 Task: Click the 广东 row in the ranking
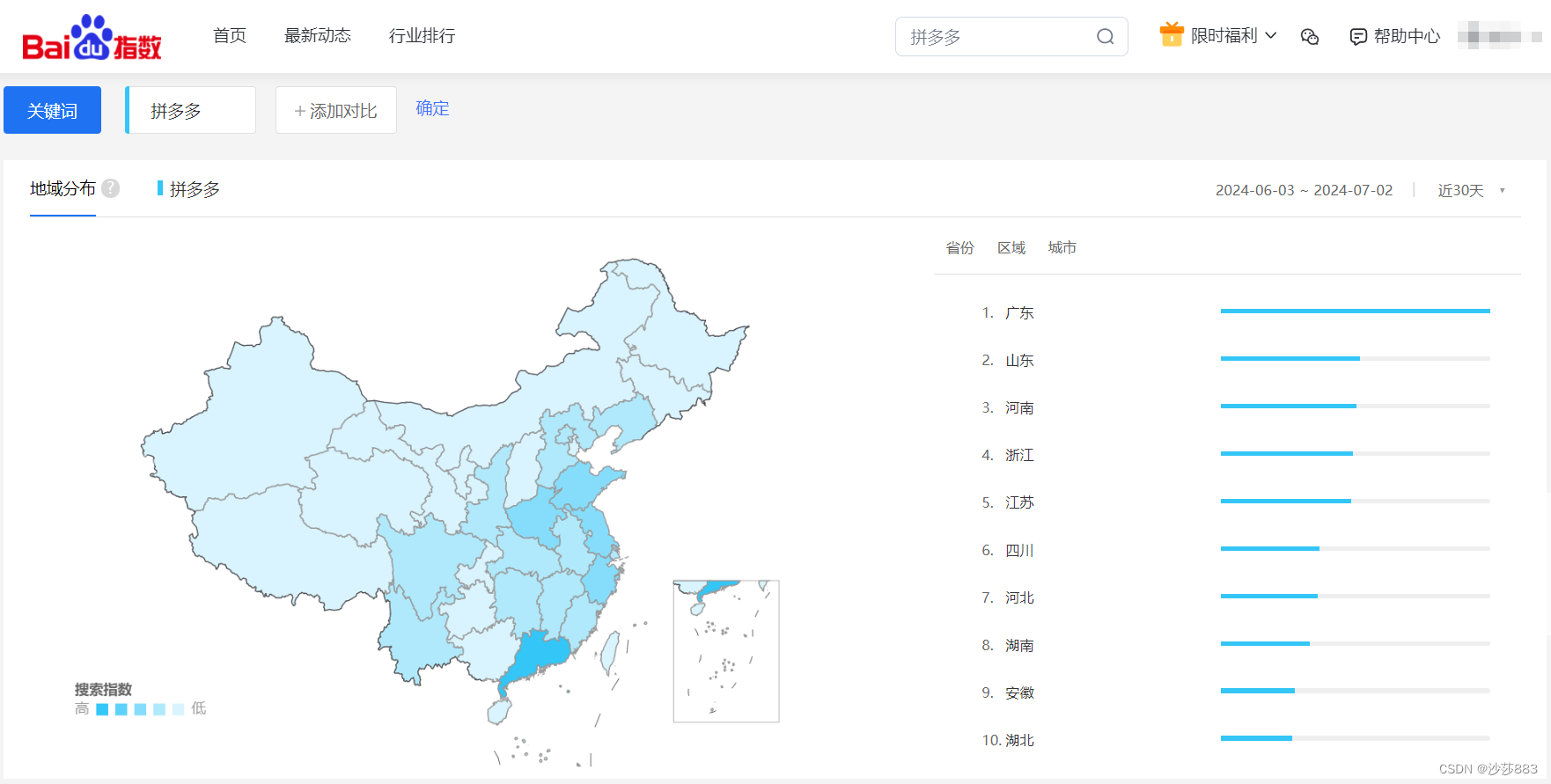1236,312
